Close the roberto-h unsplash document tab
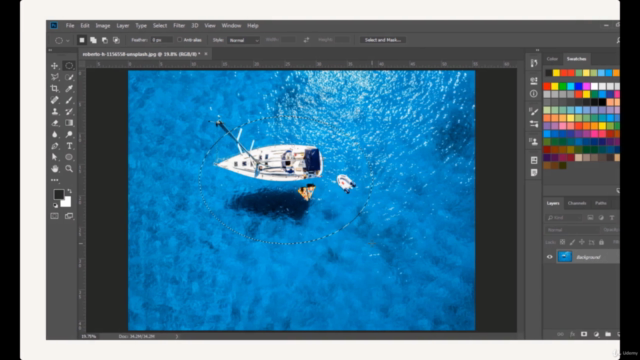 206,54
